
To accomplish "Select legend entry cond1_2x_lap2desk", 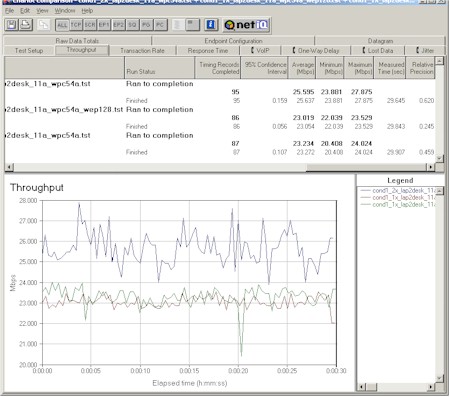I will coord(398,190).
